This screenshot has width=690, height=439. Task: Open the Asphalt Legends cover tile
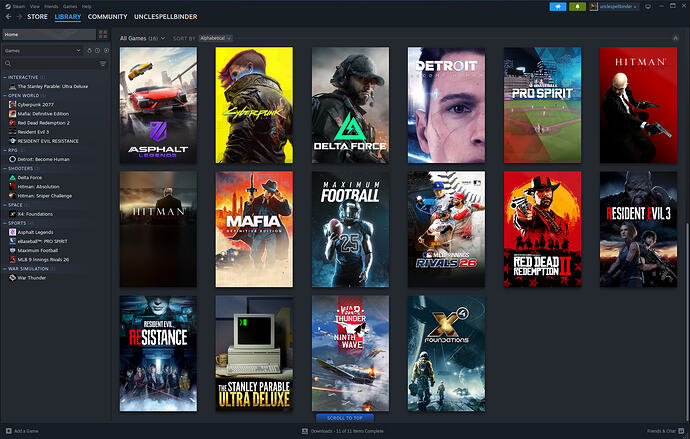coord(158,105)
